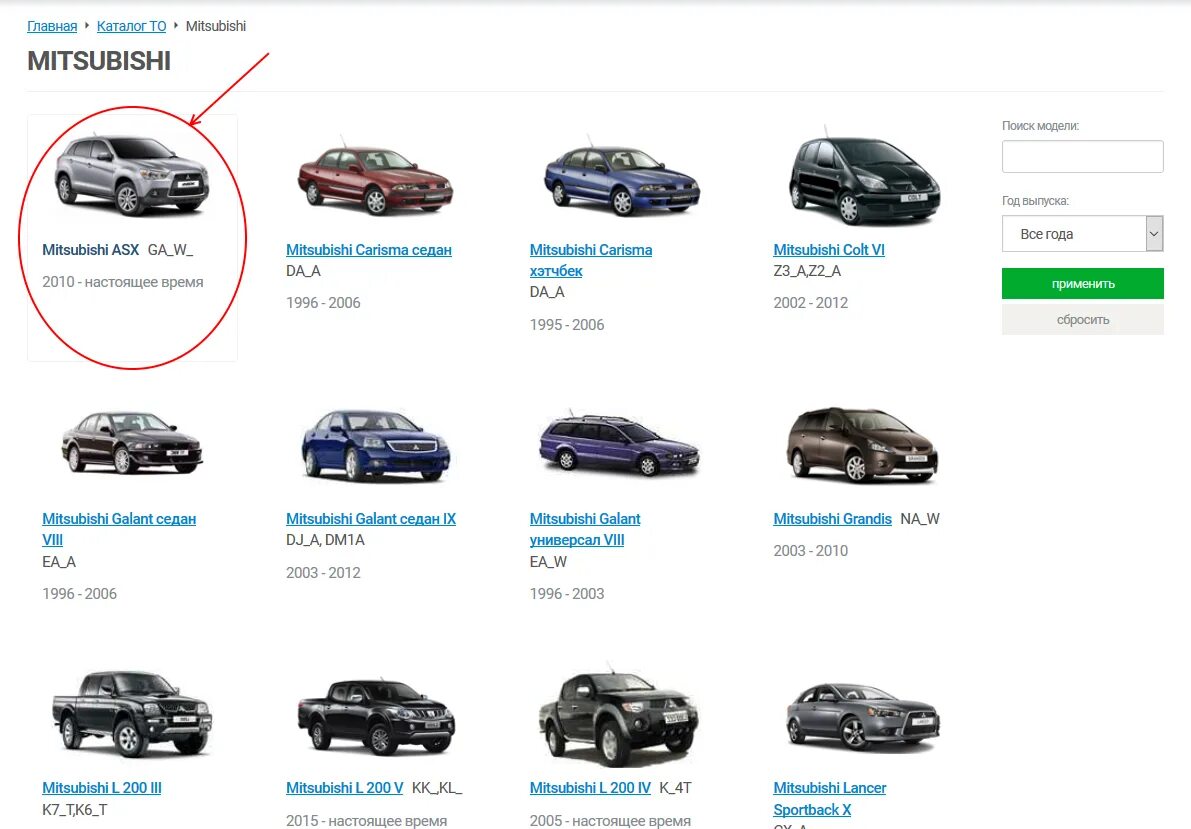The image size is (1191, 829).
Task: Open Mitsubishi Carisma хэтчбек link
Action: pos(590,260)
